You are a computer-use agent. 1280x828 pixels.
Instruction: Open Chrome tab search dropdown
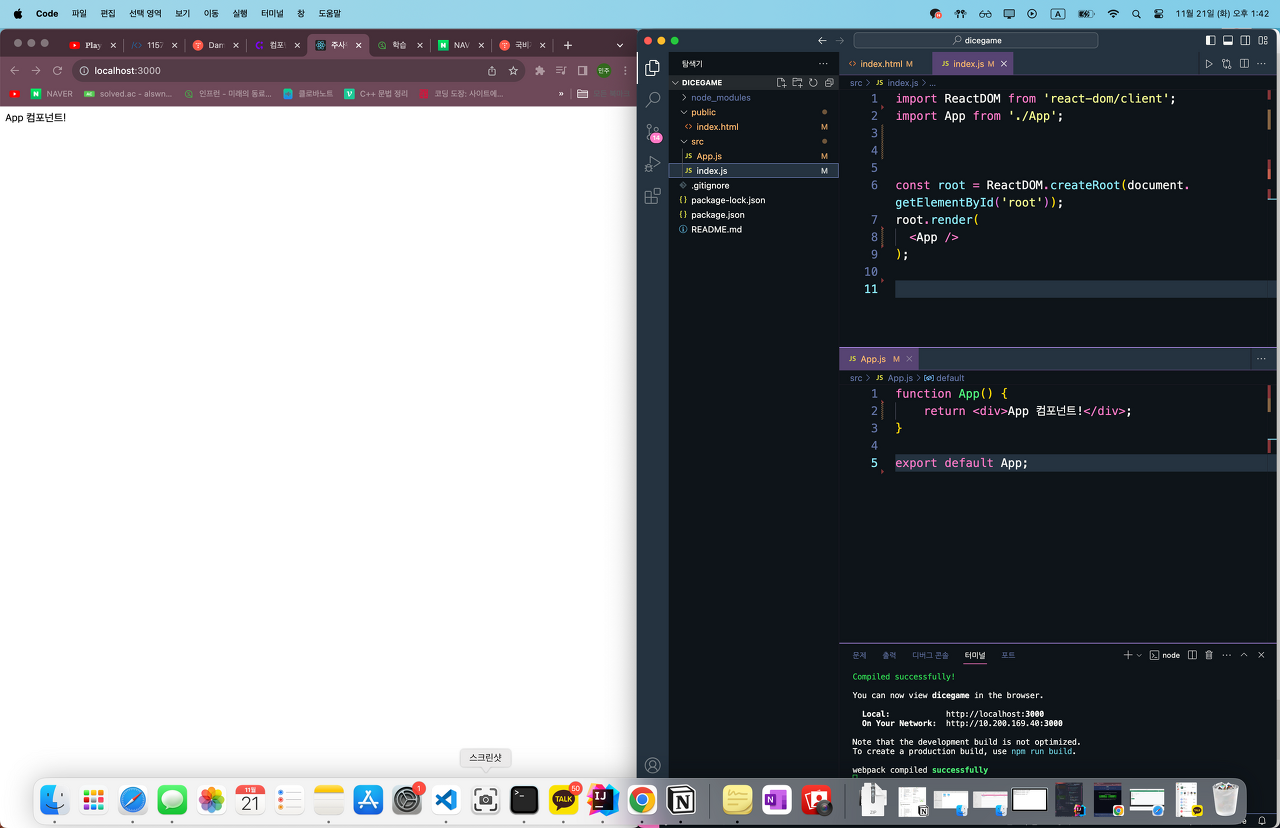tap(620, 45)
